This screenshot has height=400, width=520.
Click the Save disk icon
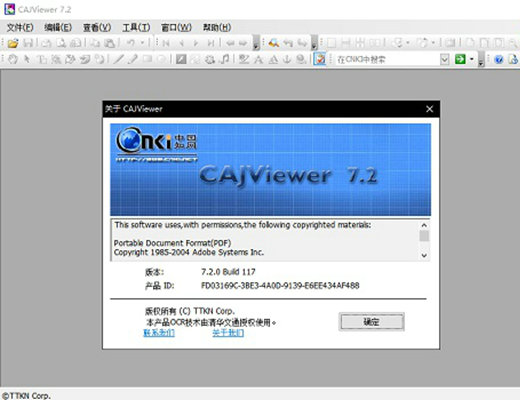pyautogui.click(x=28, y=43)
